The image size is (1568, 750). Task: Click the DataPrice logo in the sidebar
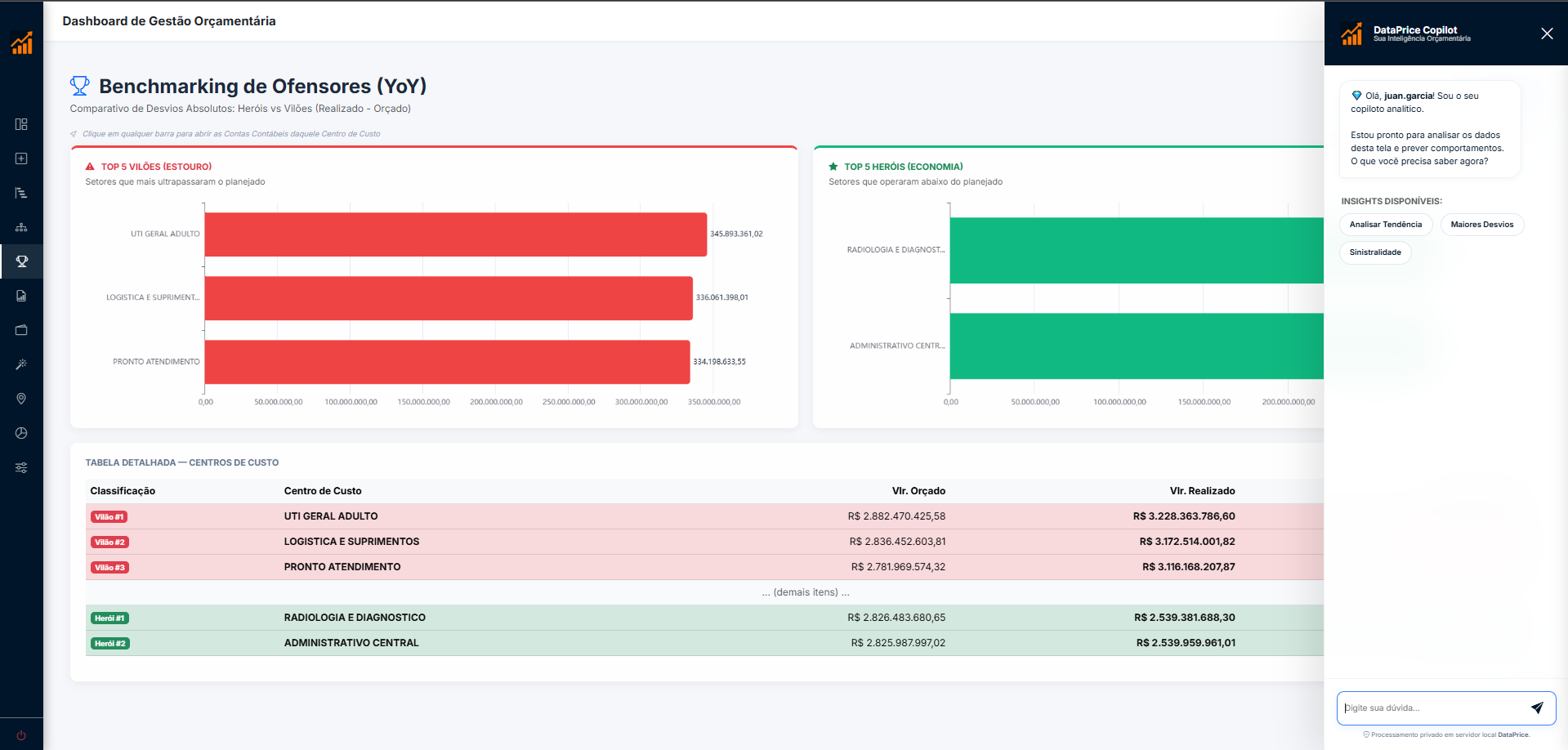click(x=22, y=42)
